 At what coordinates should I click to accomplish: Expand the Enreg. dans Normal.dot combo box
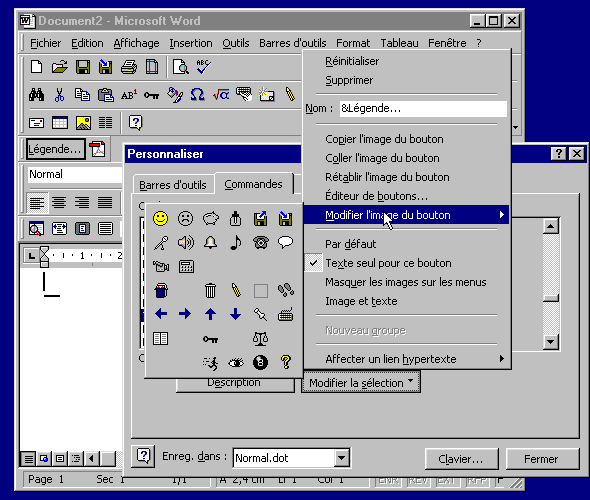tap(342, 458)
